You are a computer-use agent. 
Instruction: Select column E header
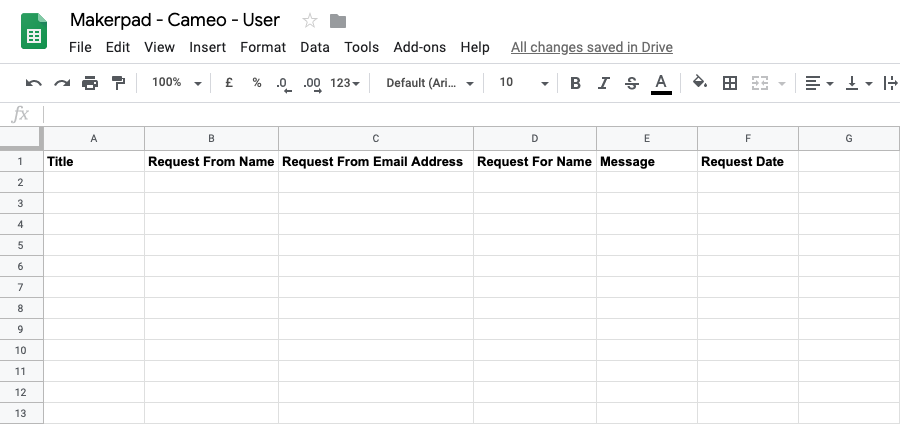647,139
